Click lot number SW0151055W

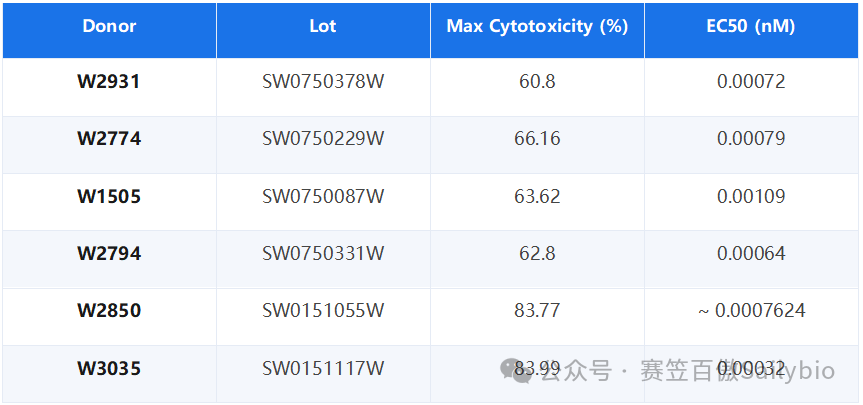323,311
